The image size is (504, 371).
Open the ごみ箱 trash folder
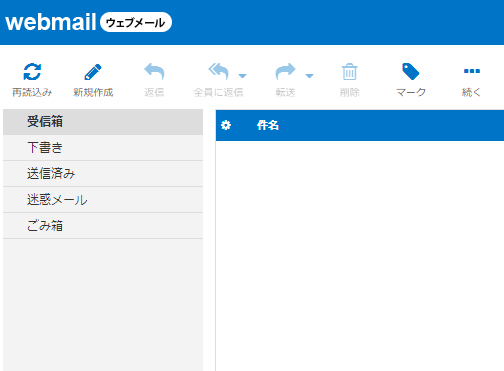point(103,226)
